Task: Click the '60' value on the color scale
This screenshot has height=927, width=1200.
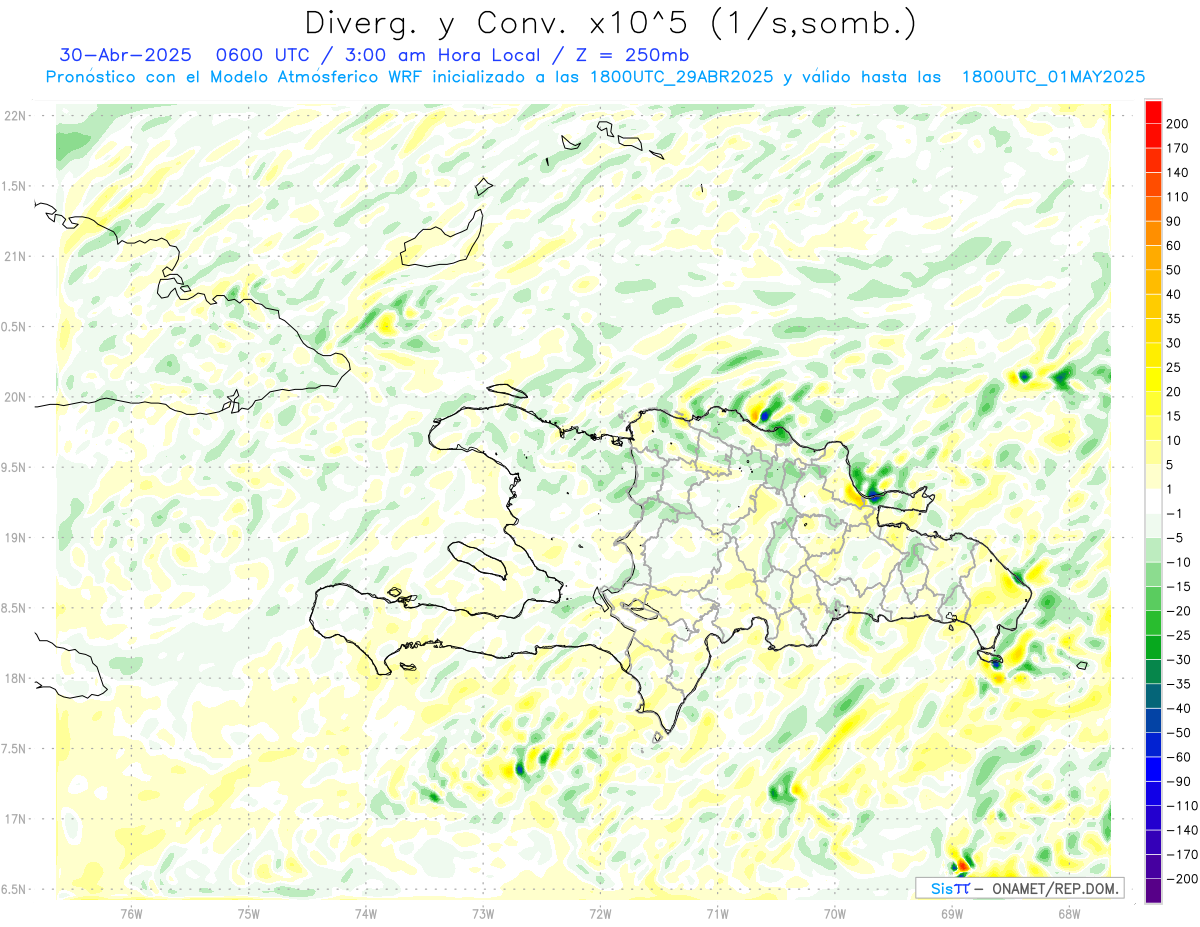Action: pos(1174,246)
